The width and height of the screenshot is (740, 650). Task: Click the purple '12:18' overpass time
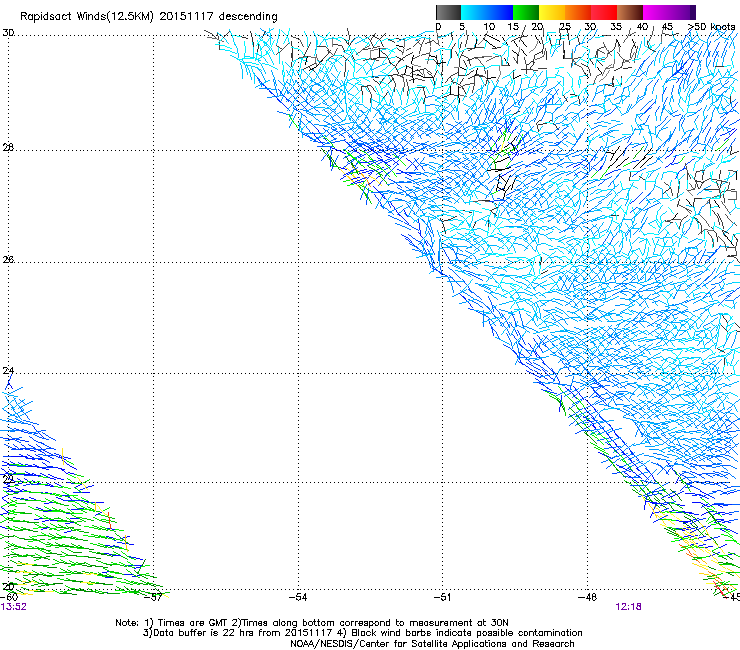coord(628,607)
